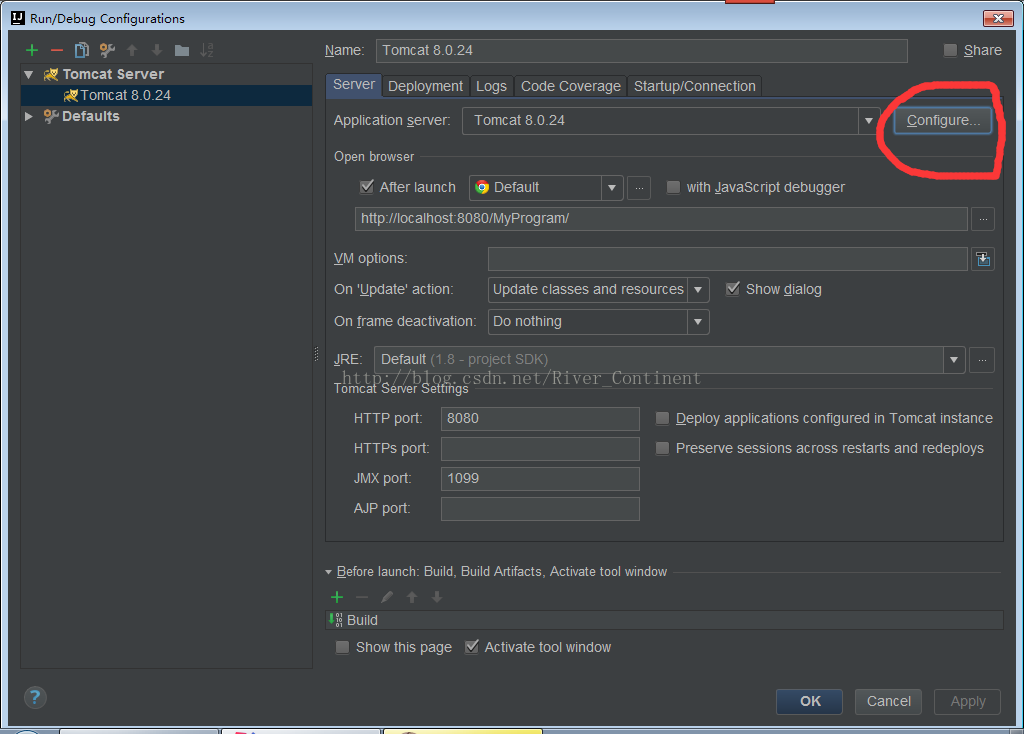Add new configuration with green plus
1024x734 pixels.
pyautogui.click(x=31, y=50)
